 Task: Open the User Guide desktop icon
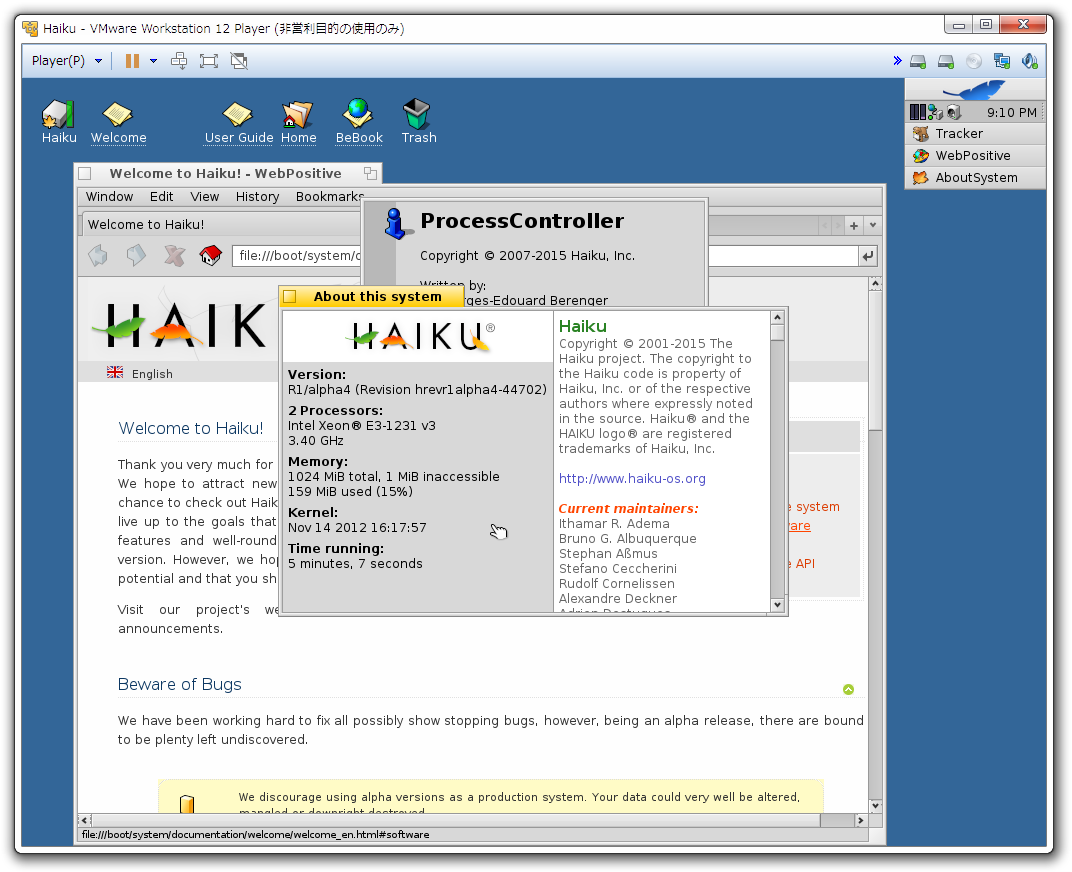pos(239,122)
